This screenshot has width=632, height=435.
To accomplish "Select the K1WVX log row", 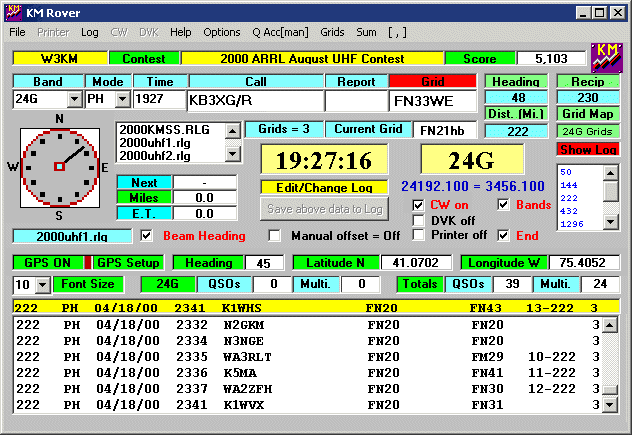I will (x=308, y=404).
